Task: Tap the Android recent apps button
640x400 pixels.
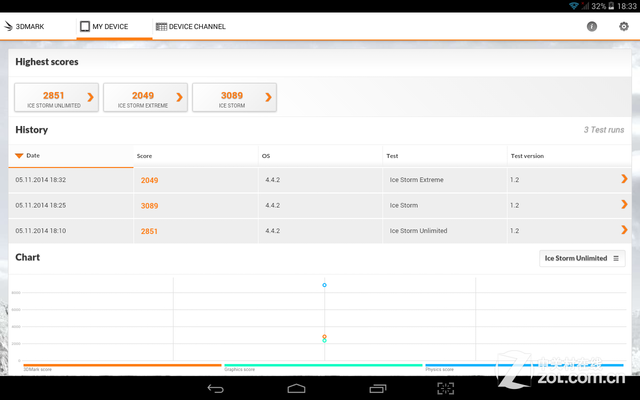Action: click(x=378, y=388)
